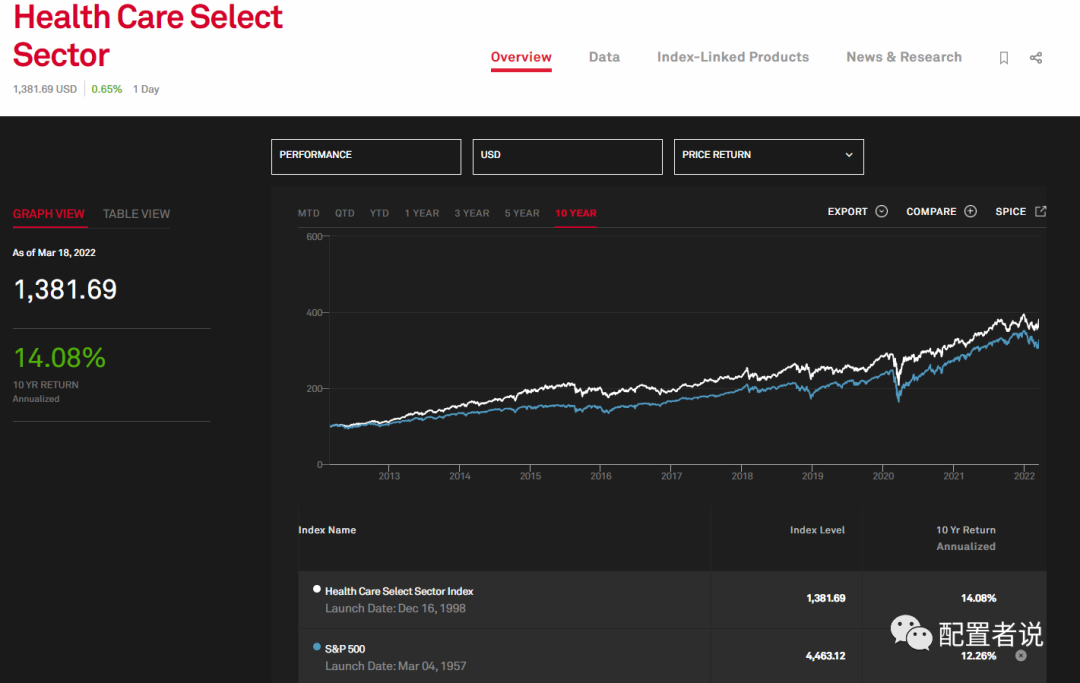Select the MTD time range
The height and width of the screenshot is (683, 1080).
tap(309, 213)
